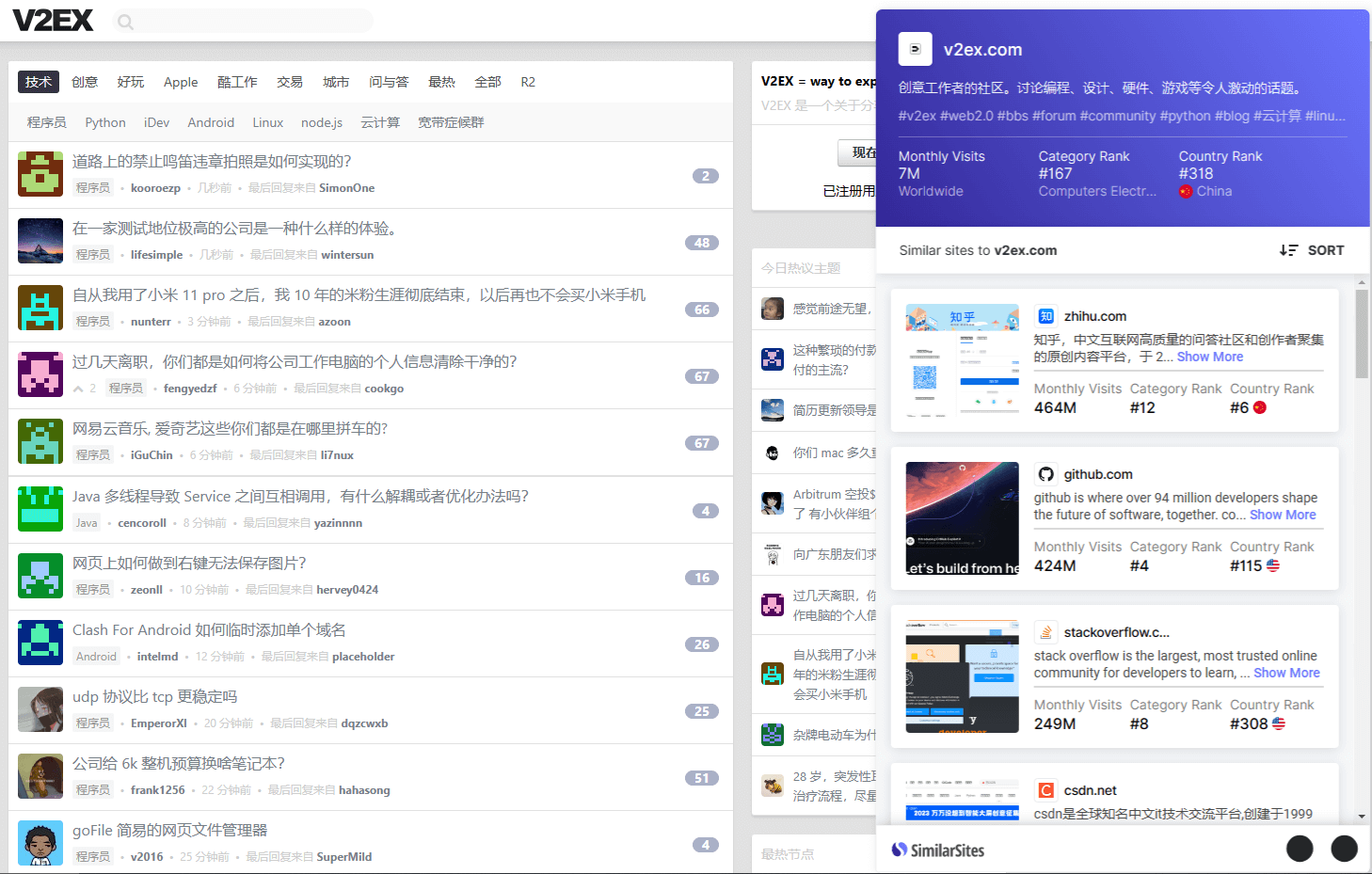Image resolution: width=1372 pixels, height=874 pixels.
Task: Select the 技术 tab
Action: click(39, 82)
